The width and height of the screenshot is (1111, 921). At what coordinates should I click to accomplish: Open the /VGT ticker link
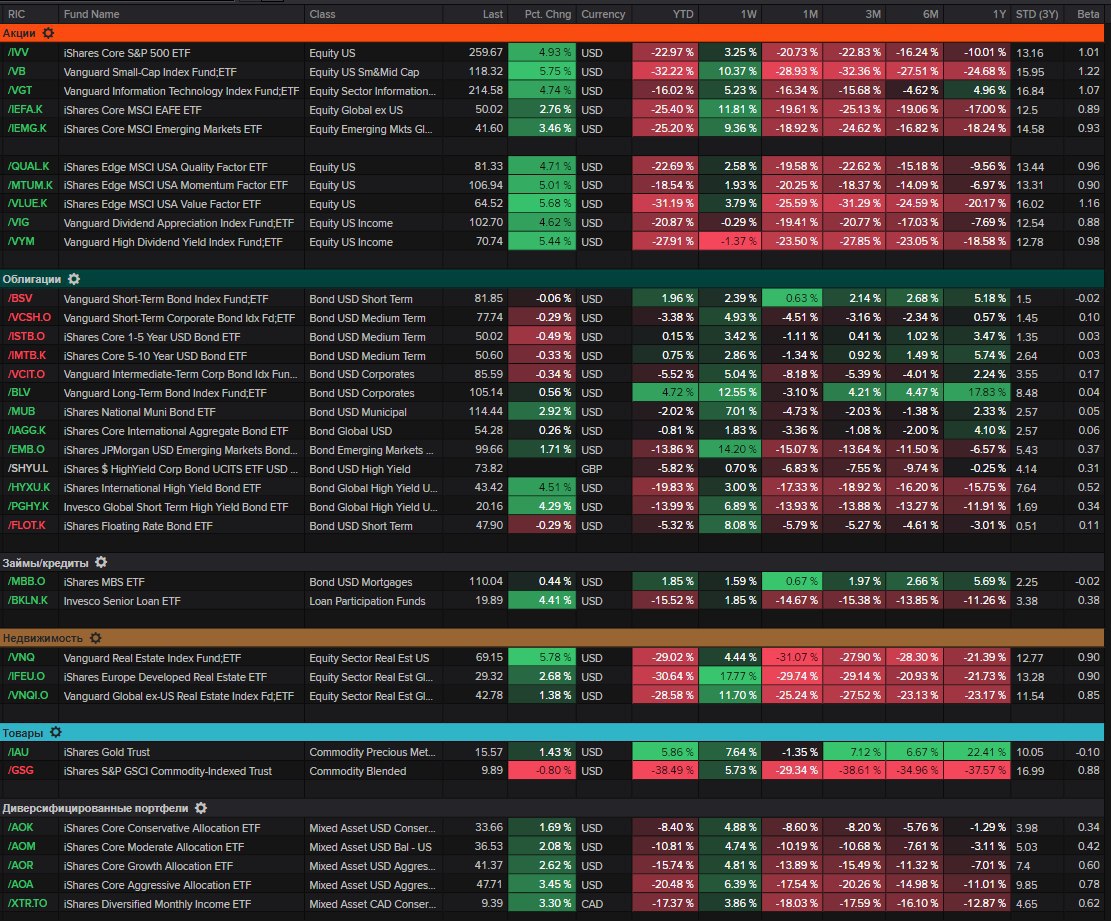coord(20,91)
